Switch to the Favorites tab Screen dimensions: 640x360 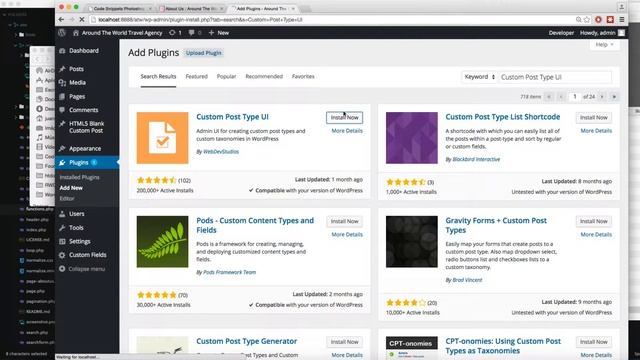[x=303, y=76]
